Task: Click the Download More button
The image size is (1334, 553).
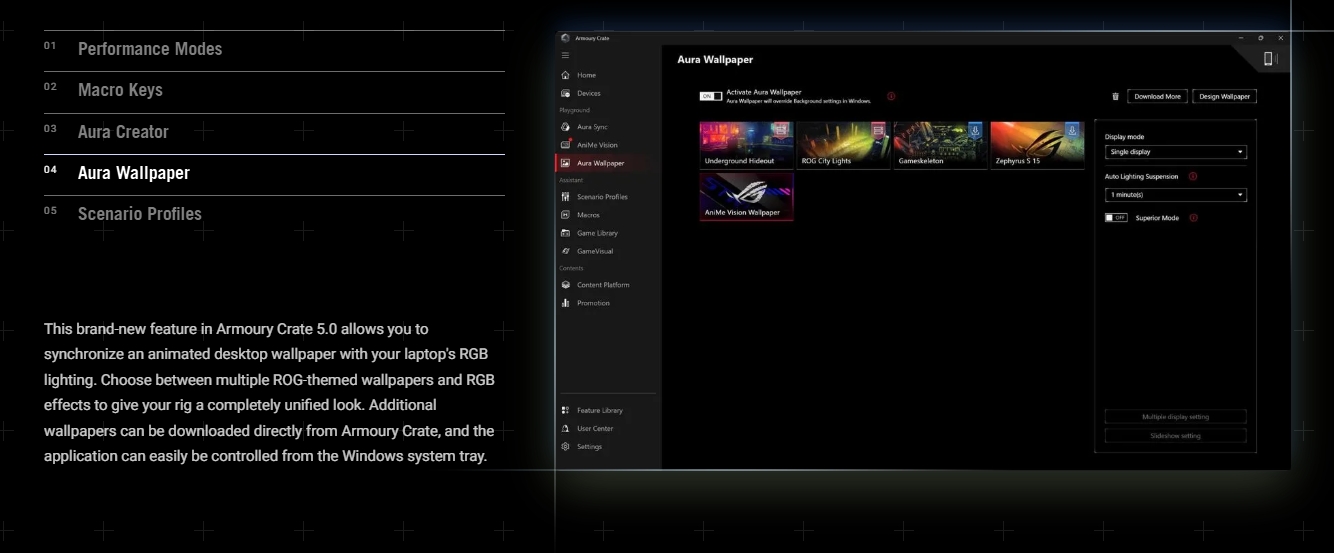Action: click(1157, 97)
